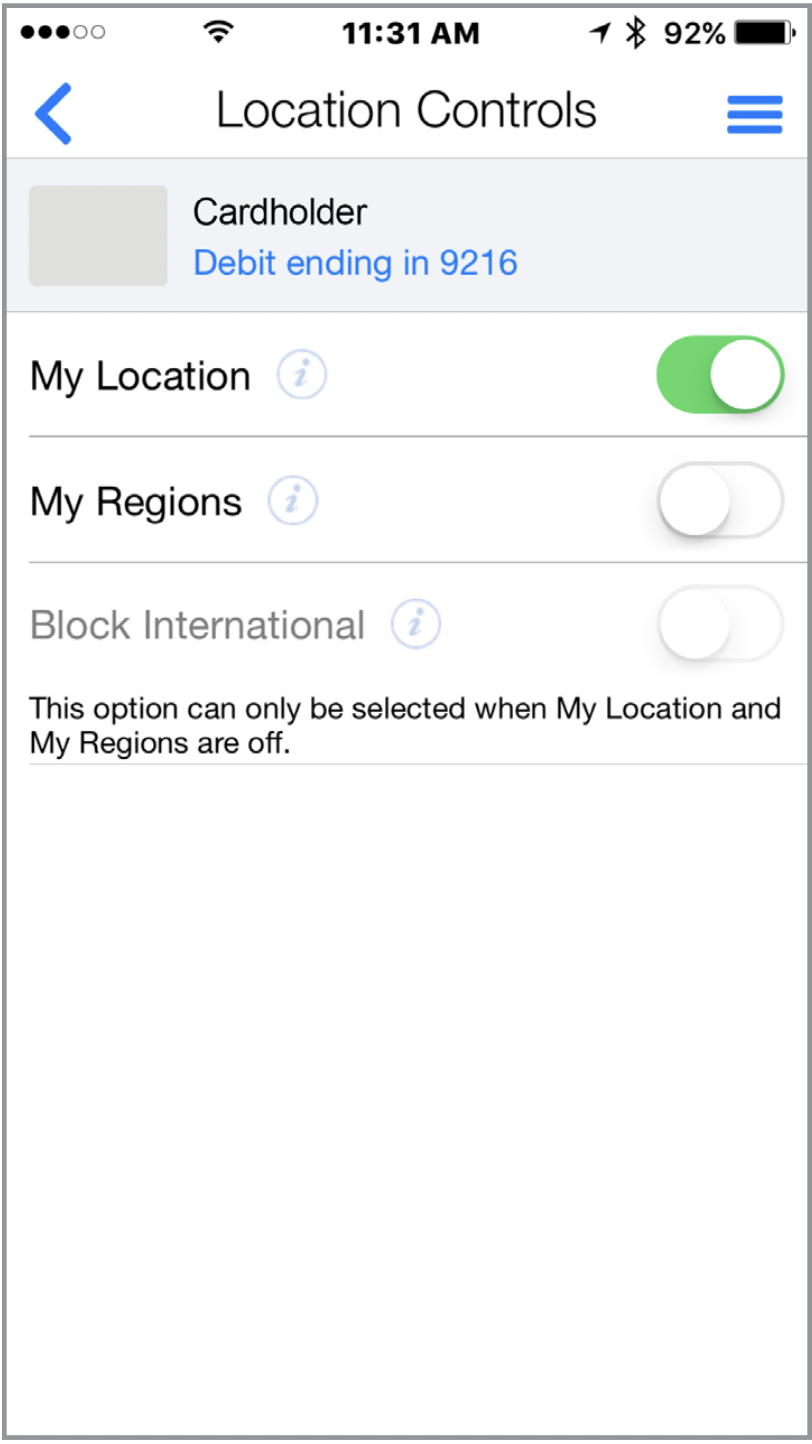Screen dimensions: 812x1444
Task: Show info for My Regions
Action: point(293,501)
